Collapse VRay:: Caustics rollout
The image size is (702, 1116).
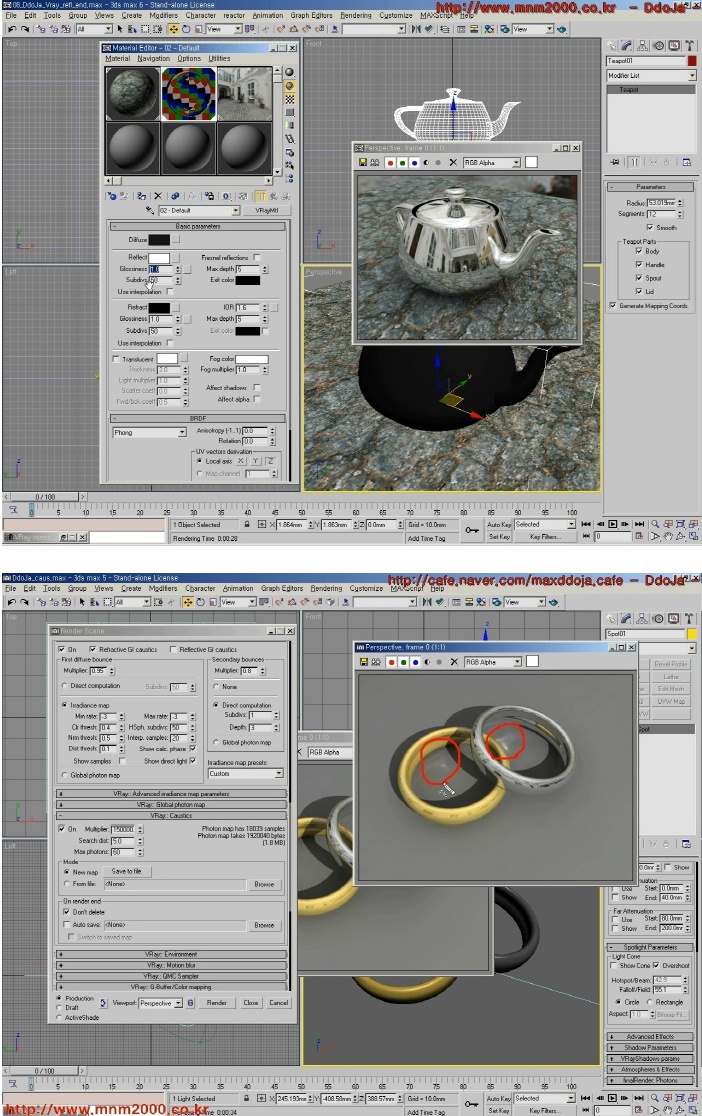(172, 816)
